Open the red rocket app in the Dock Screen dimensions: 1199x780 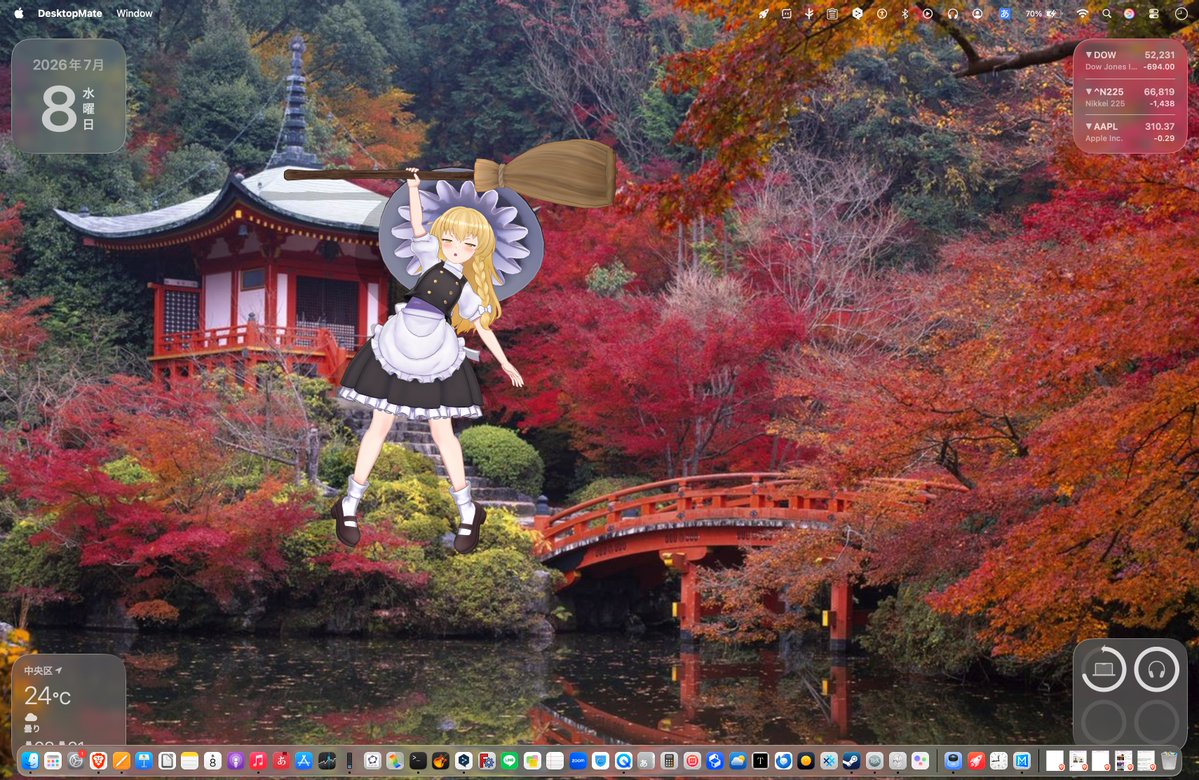(x=976, y=761)
